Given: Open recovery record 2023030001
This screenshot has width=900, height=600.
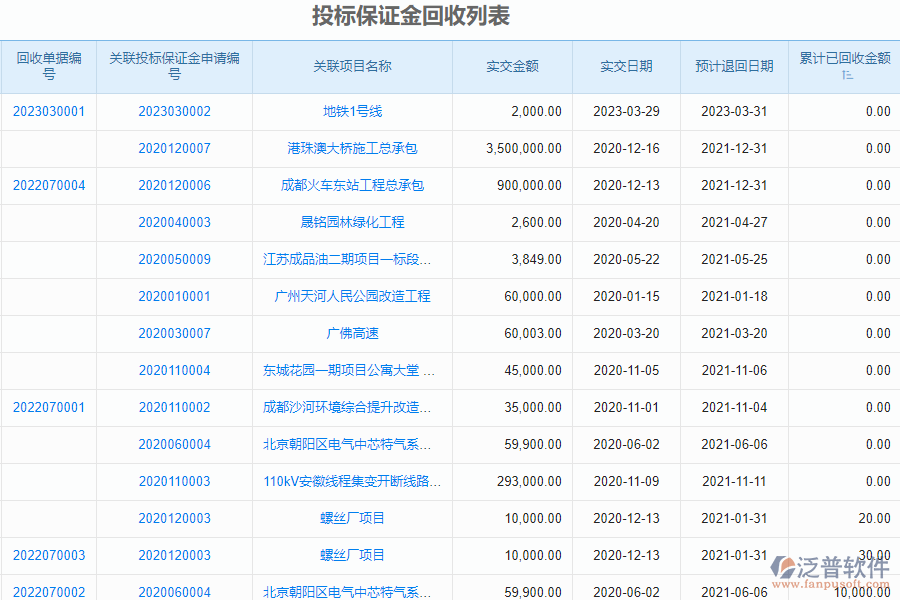Looking at the screenshot, I should click(48, 111).
